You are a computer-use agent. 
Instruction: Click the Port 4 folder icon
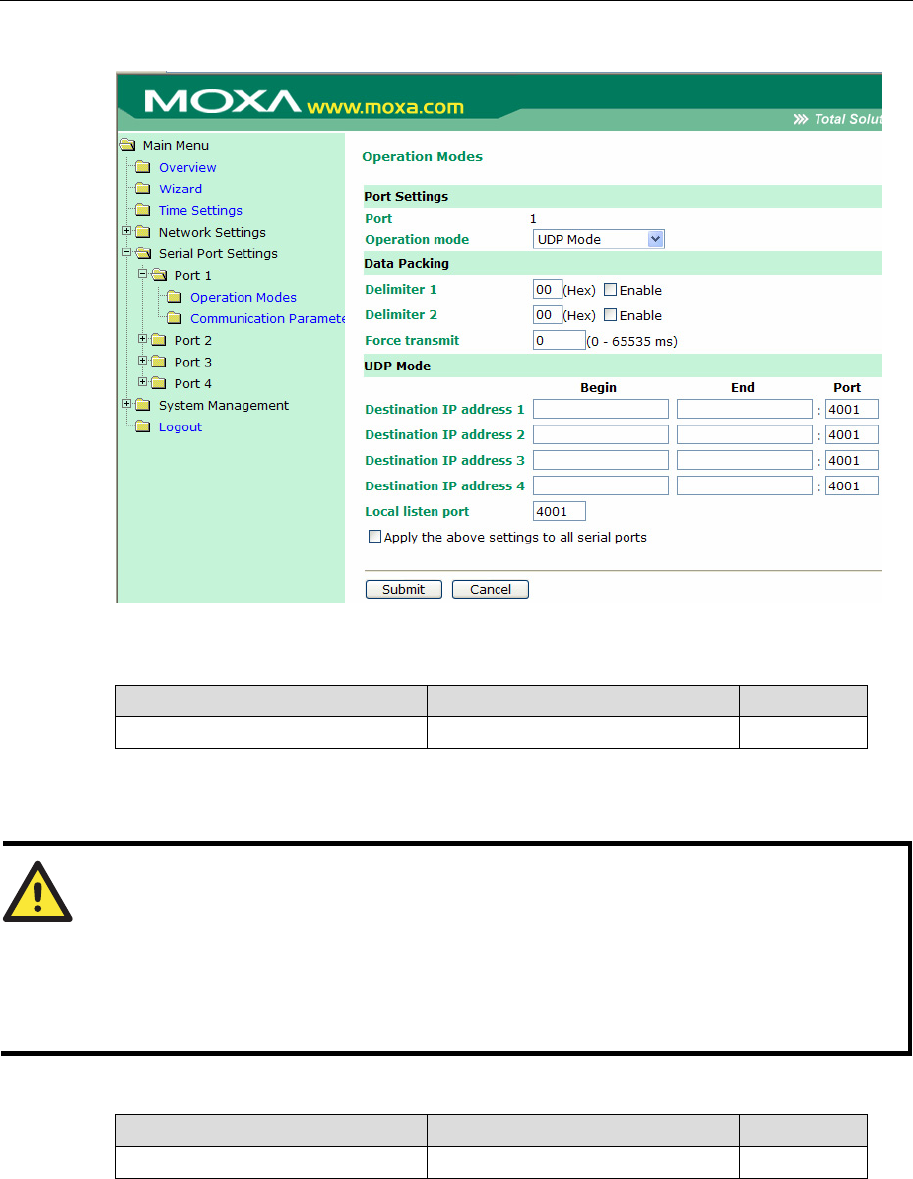coord(158,383)
